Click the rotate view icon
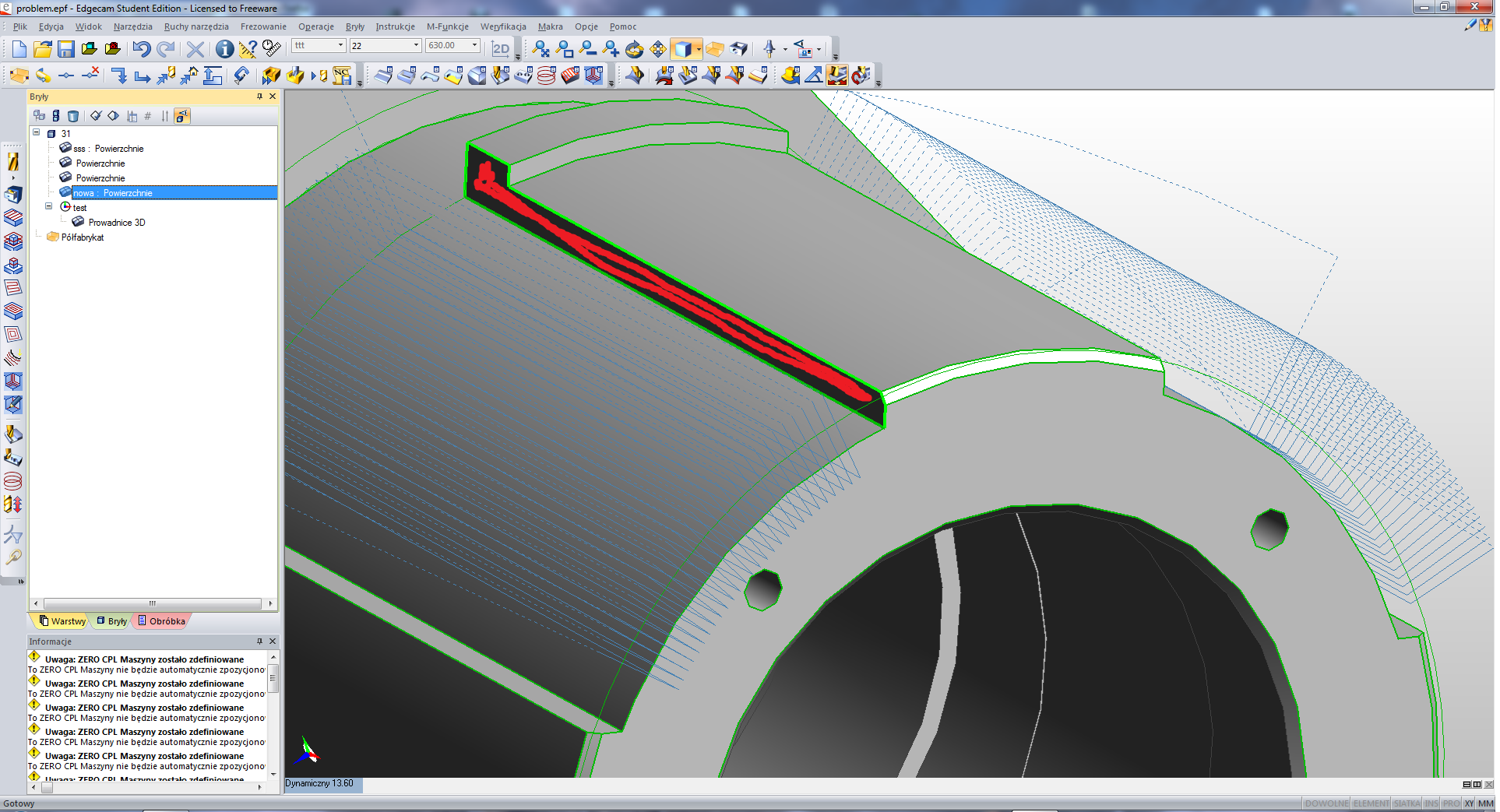The image size is (1500, 812). pyautogui.click(x=635, y=49)
